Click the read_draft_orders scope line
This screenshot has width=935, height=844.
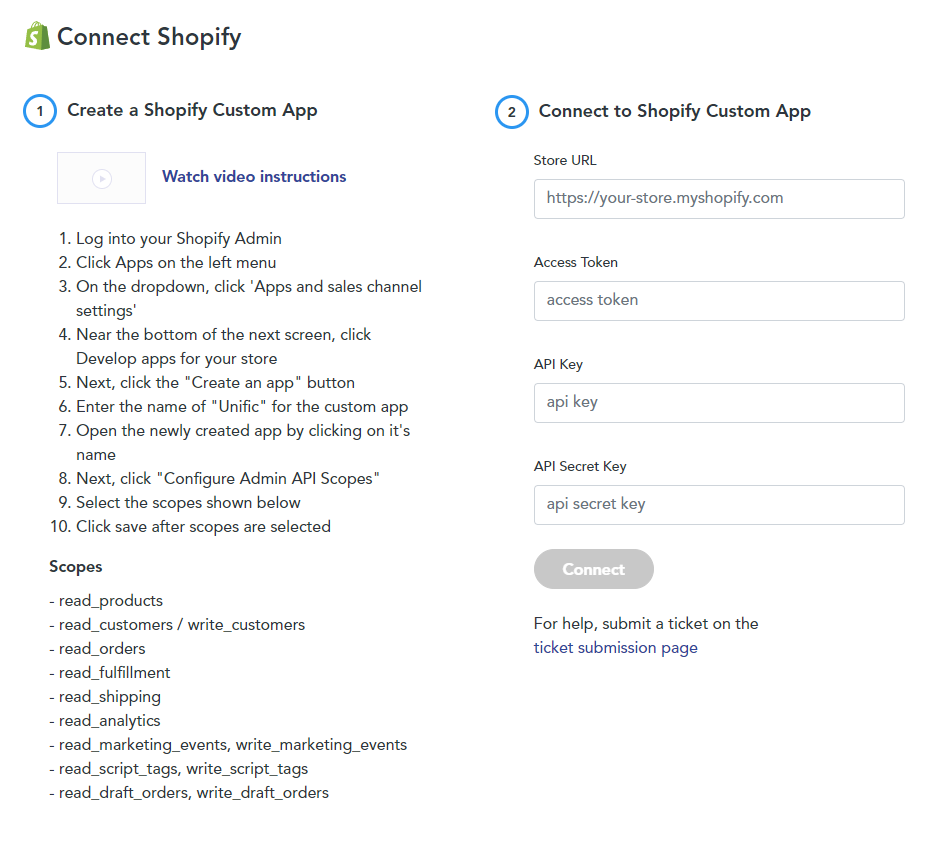click(189, 793)
